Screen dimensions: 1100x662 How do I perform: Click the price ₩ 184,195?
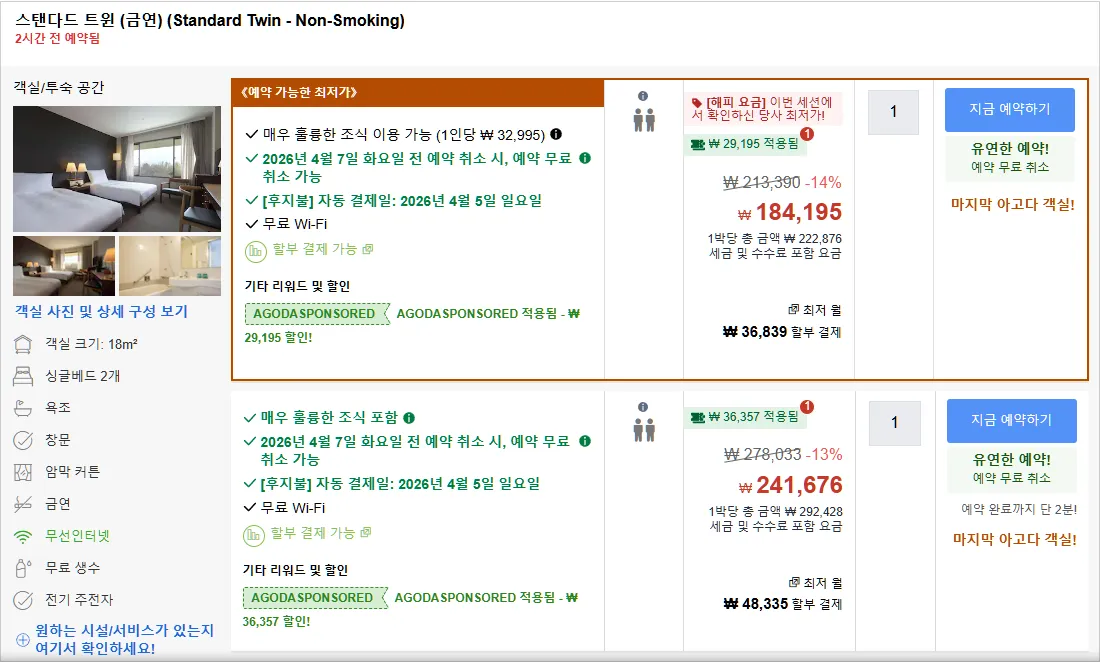click(789, 212)
